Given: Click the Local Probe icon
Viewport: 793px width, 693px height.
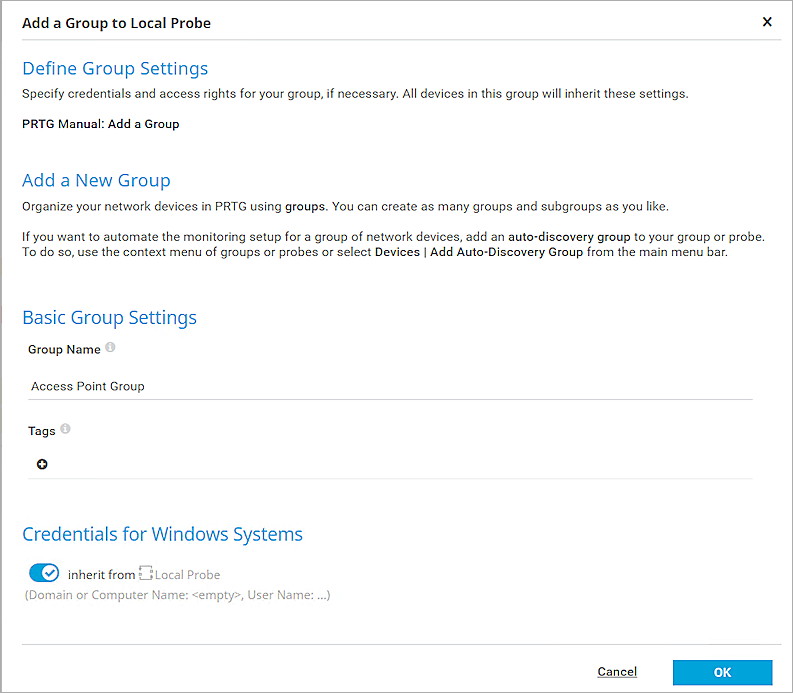Looking at the screenshot, I should pos(144,574).
